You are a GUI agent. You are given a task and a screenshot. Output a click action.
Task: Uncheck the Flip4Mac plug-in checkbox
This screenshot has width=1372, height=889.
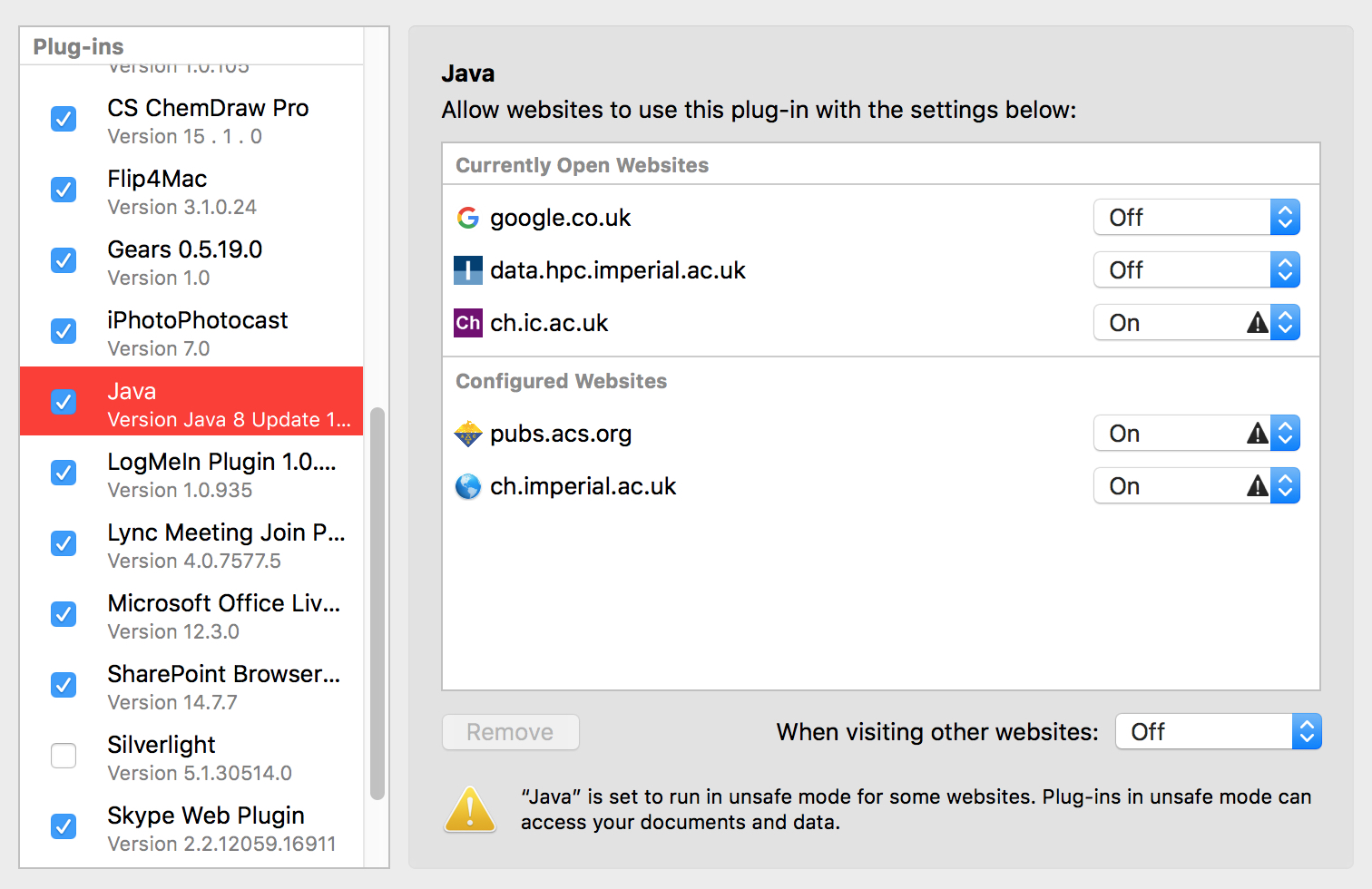pos(64,190)
